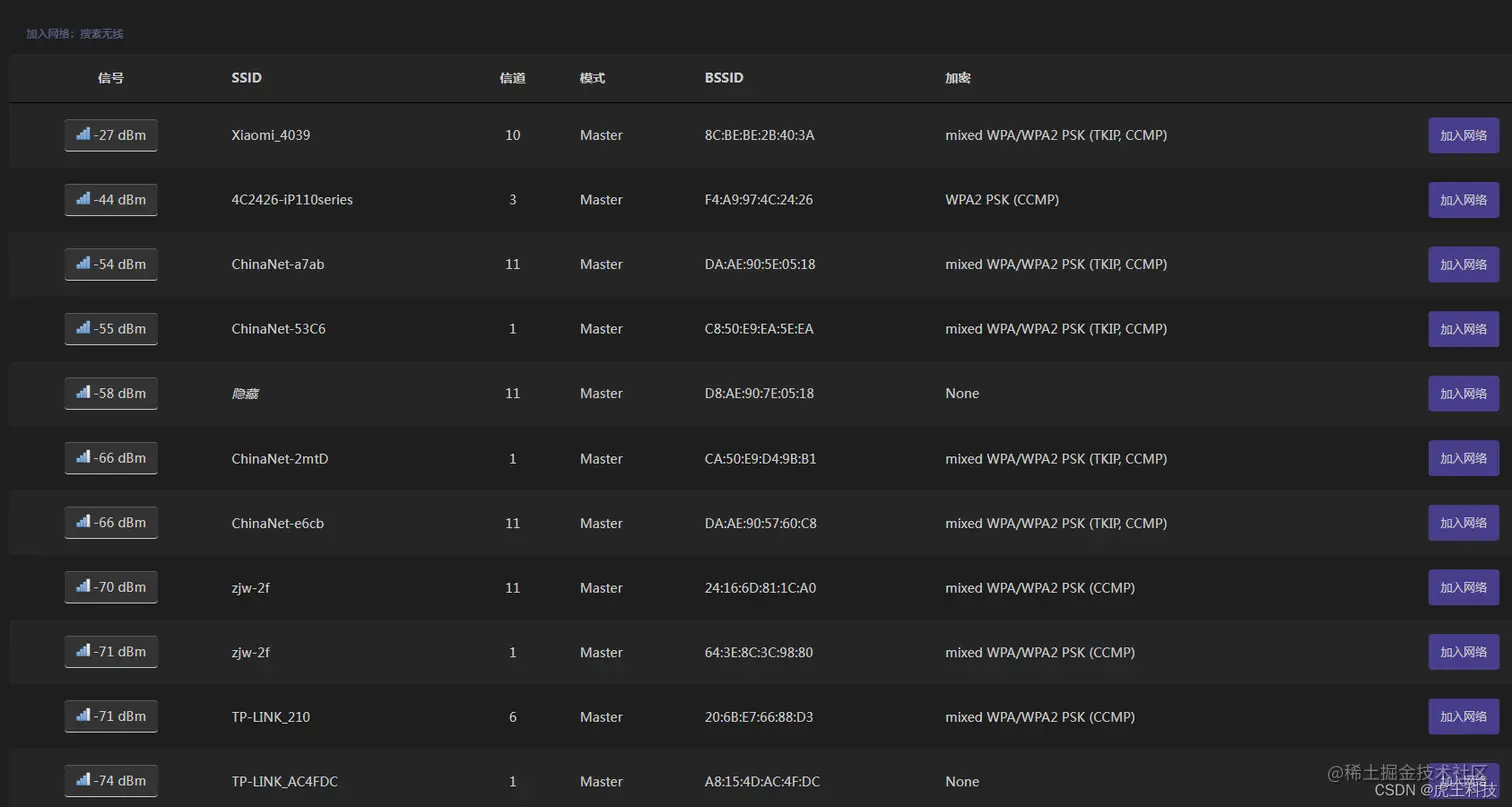Click the -70 dBm signal badge

pyautogui.click(x=111, y=587)
